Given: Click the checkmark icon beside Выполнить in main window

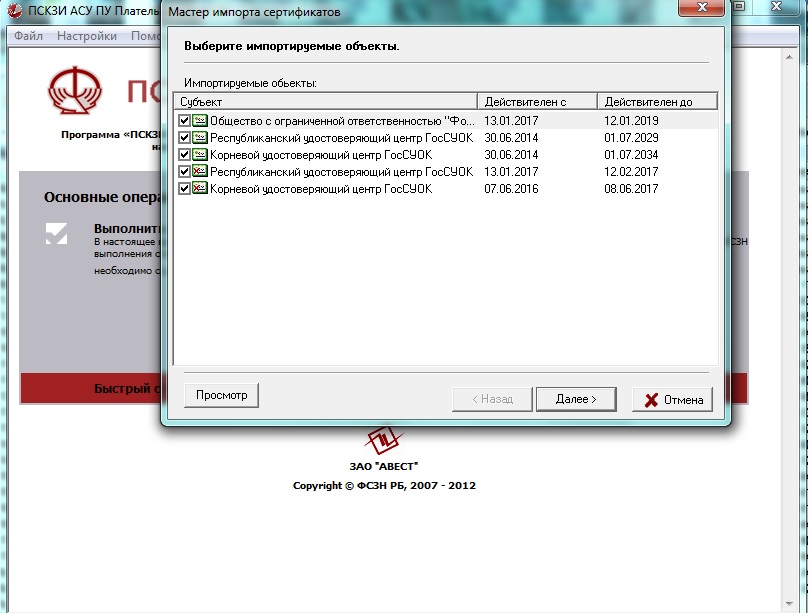Looking at the screenshot, I should (x=57, y=233).
